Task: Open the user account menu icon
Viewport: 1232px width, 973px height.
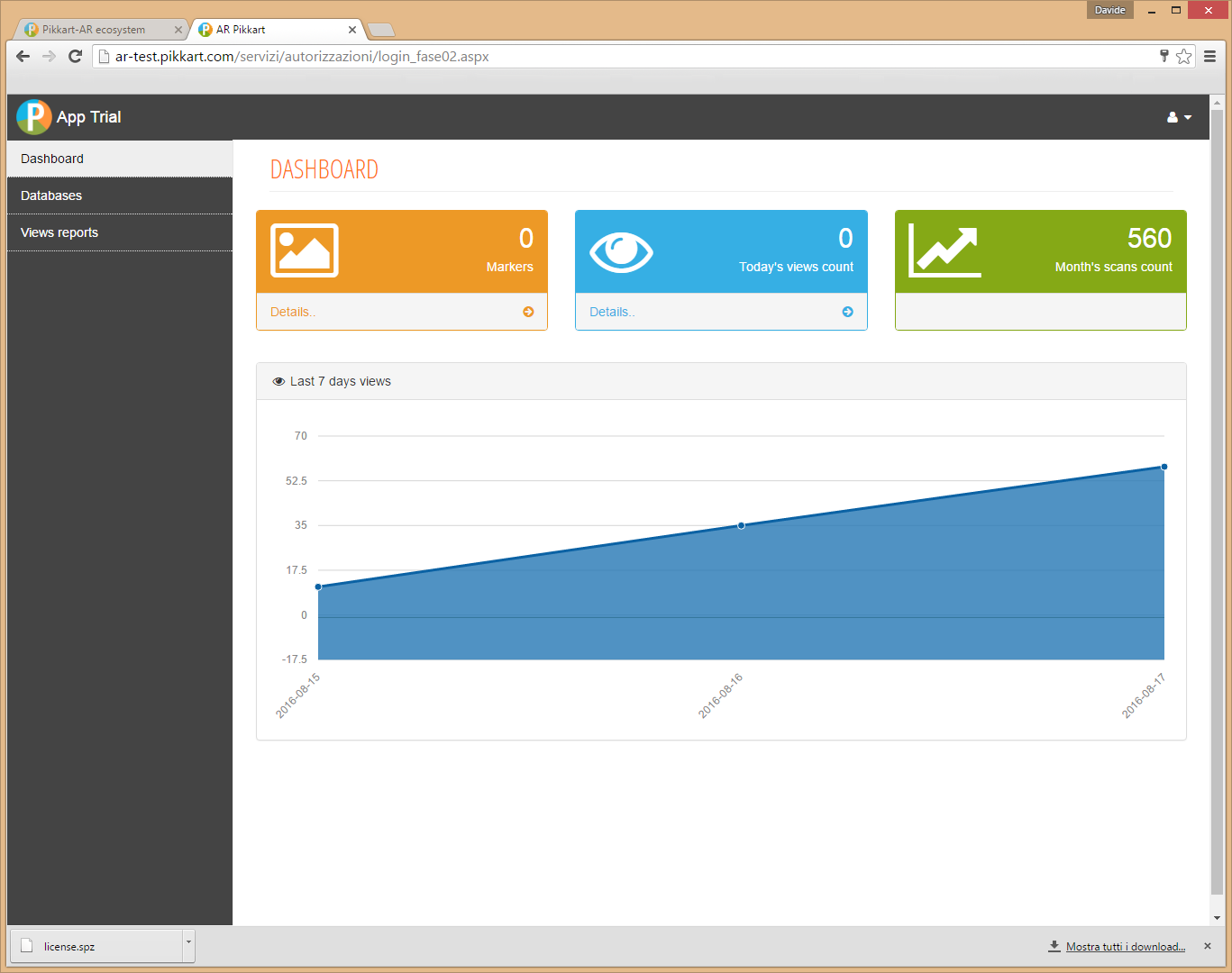Action: (1179, 117)
